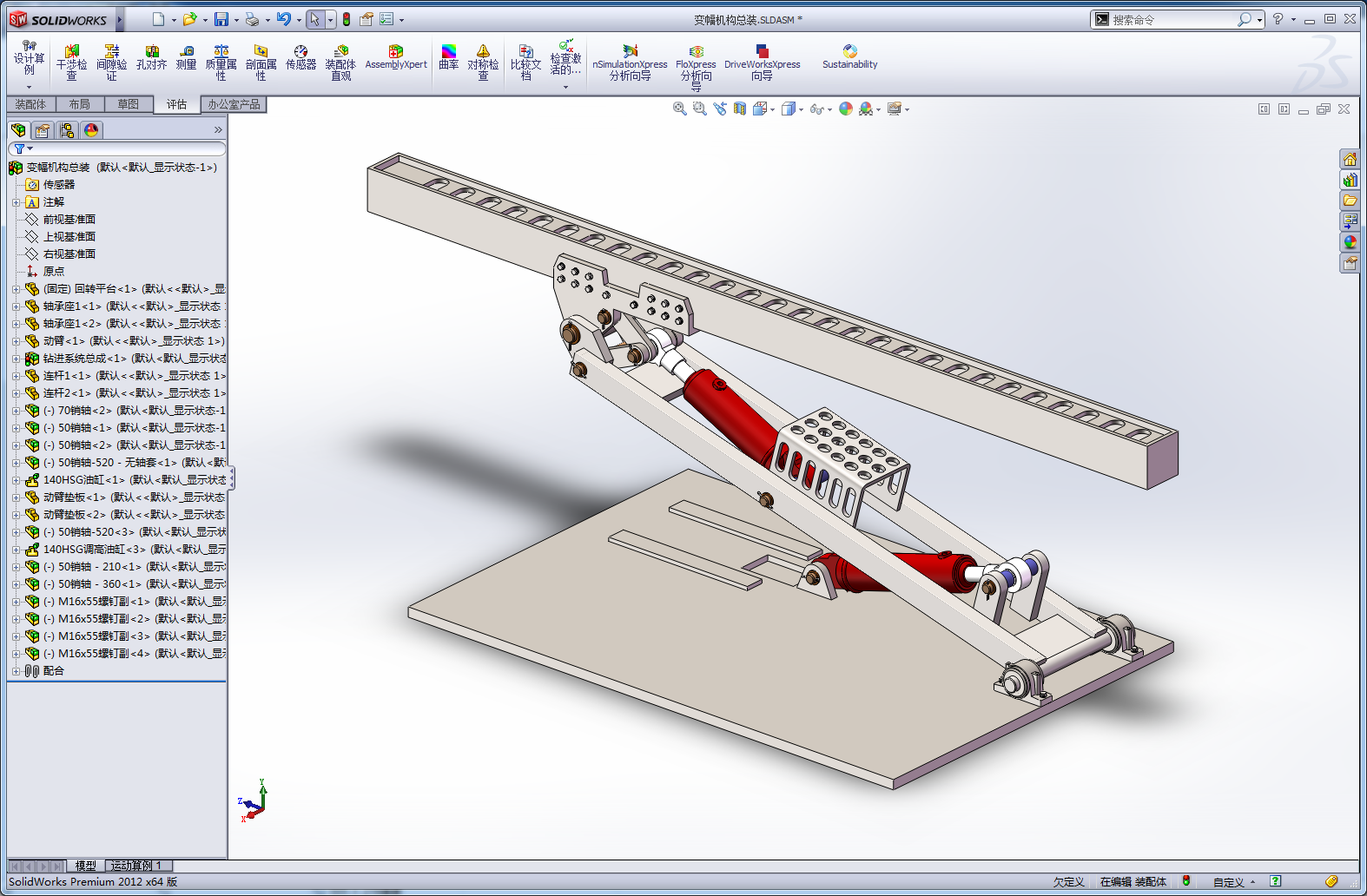The height and width of the screenshot is (896, 1367).
Task: Switch to the 办公室产品 tab
Action: click(x=234, y=104)
